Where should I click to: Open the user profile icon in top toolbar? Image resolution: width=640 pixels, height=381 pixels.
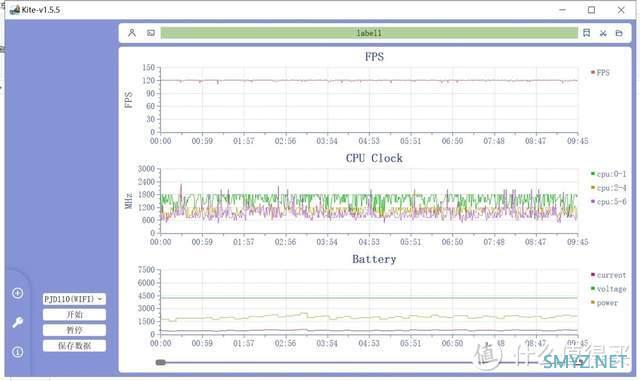(132, 33)
